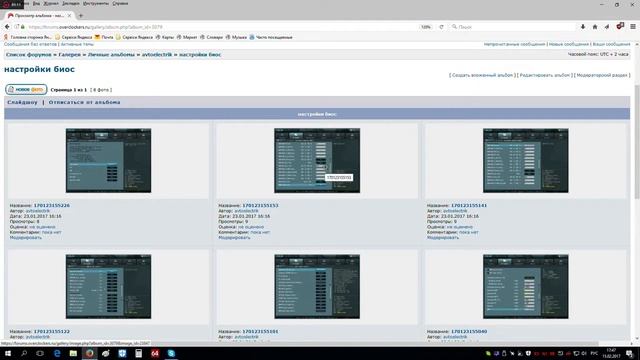Click the 'Новое фото' button
Viewport: 640px width, 360px height.
26,89
